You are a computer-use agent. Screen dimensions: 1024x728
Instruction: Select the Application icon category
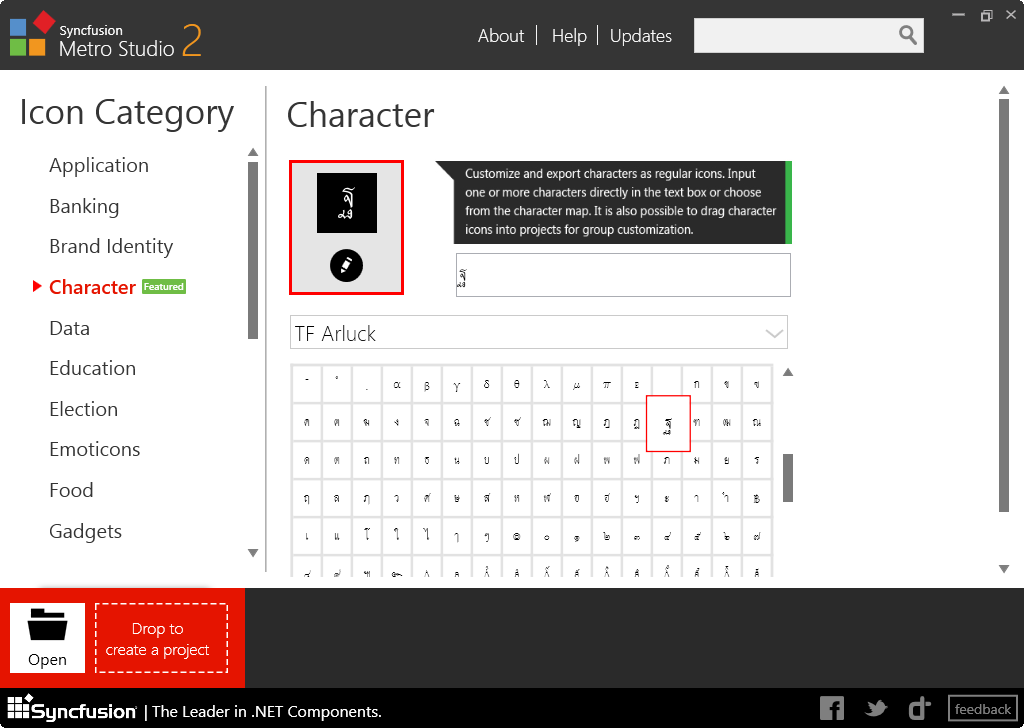[99, 165]
